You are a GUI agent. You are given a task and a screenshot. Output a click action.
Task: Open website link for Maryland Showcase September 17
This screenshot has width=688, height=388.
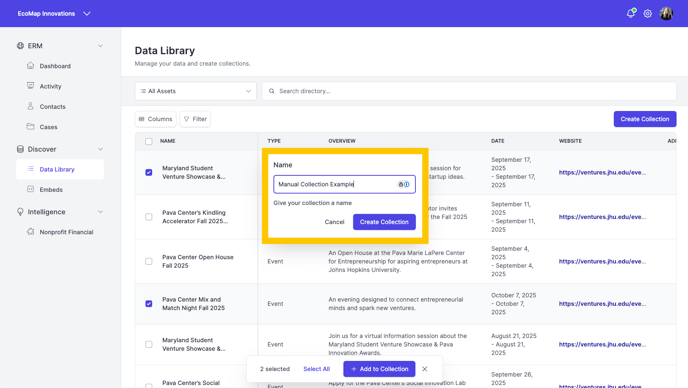coord(602,172)
